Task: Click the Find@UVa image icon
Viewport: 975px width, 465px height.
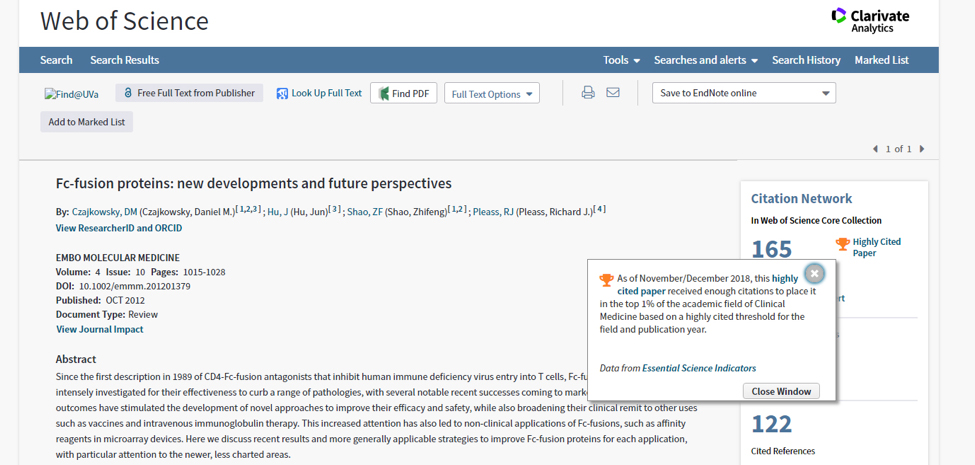Action: click(x=71, y=94)
